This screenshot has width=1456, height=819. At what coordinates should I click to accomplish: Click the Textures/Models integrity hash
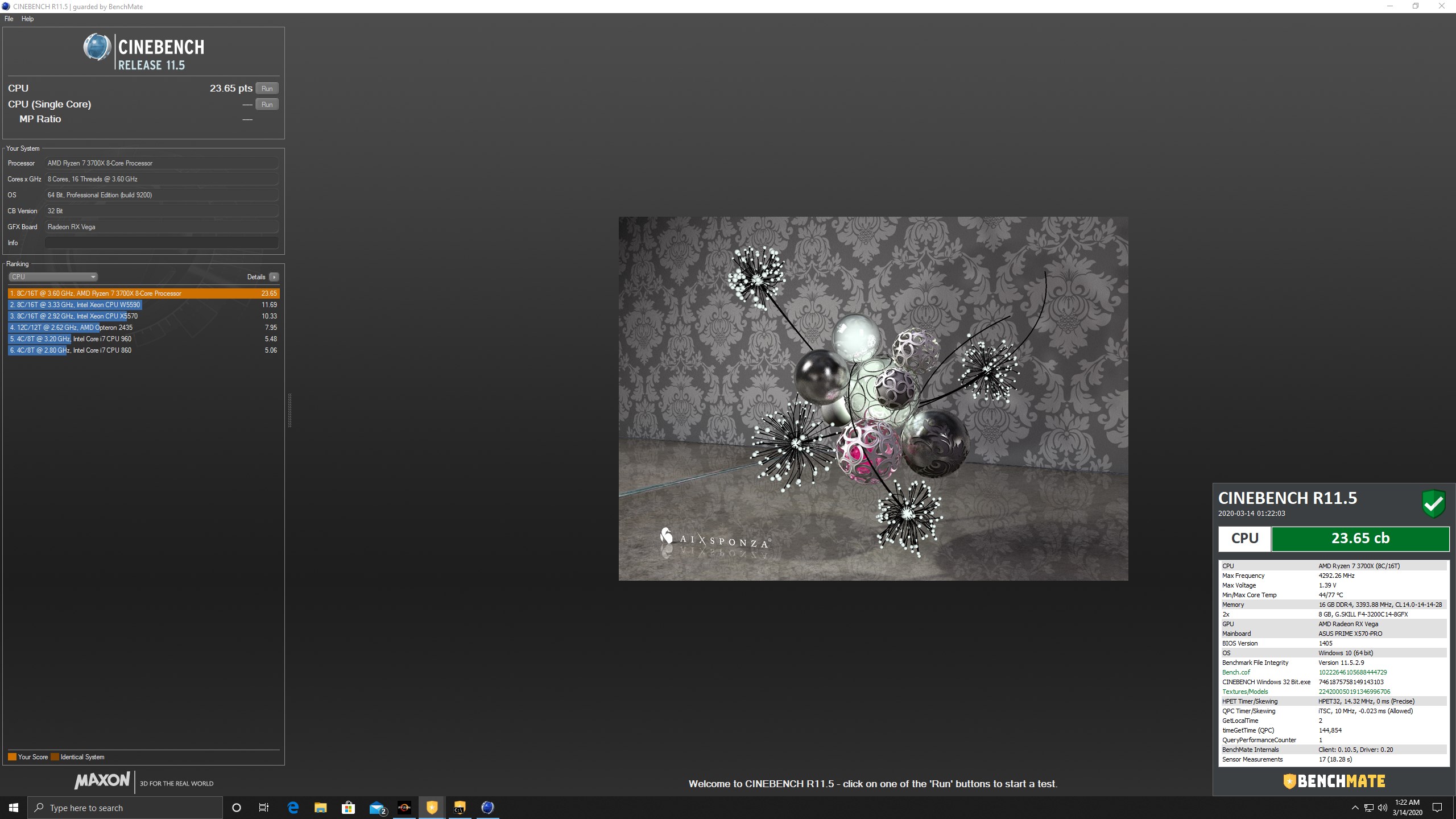pyautogui.click(x=1354, y=692)
